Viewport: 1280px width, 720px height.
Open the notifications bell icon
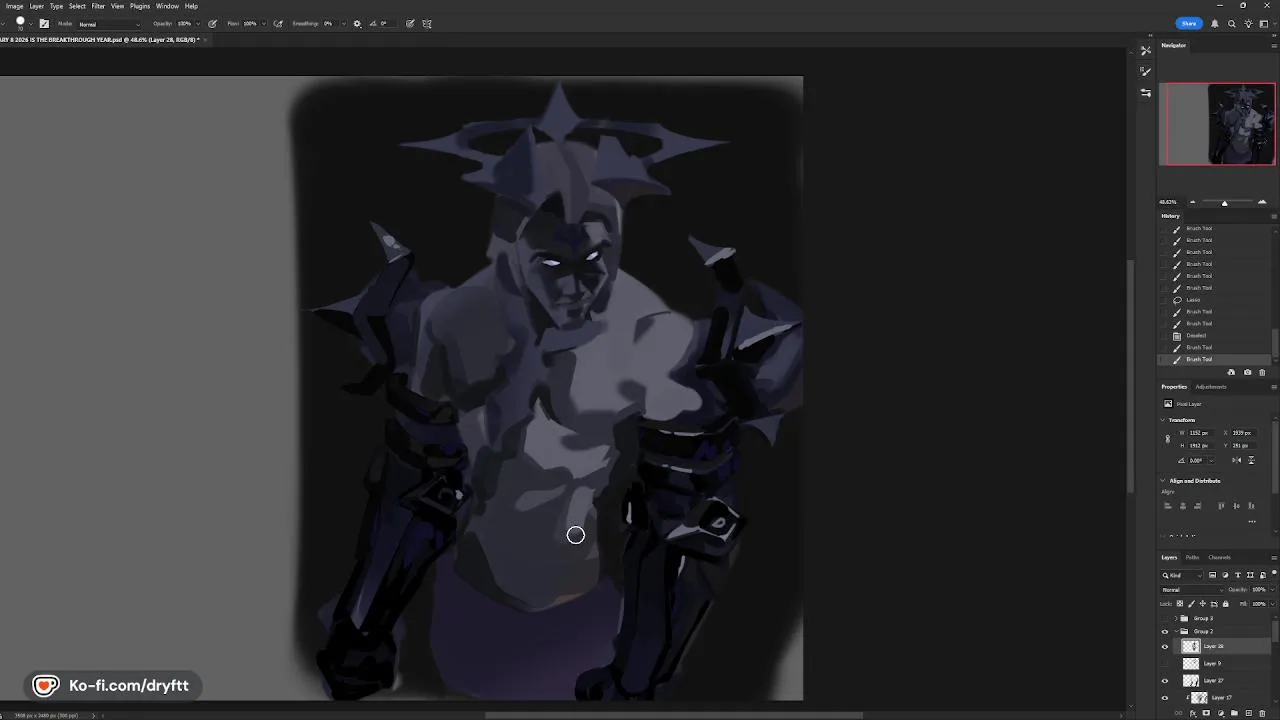[x=1215, y=23]
